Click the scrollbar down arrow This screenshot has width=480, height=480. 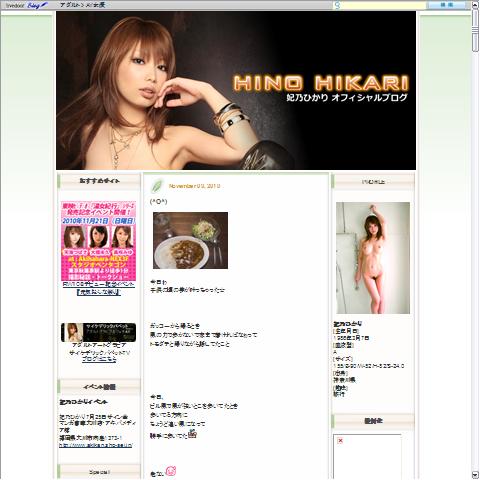click(476, 475)
